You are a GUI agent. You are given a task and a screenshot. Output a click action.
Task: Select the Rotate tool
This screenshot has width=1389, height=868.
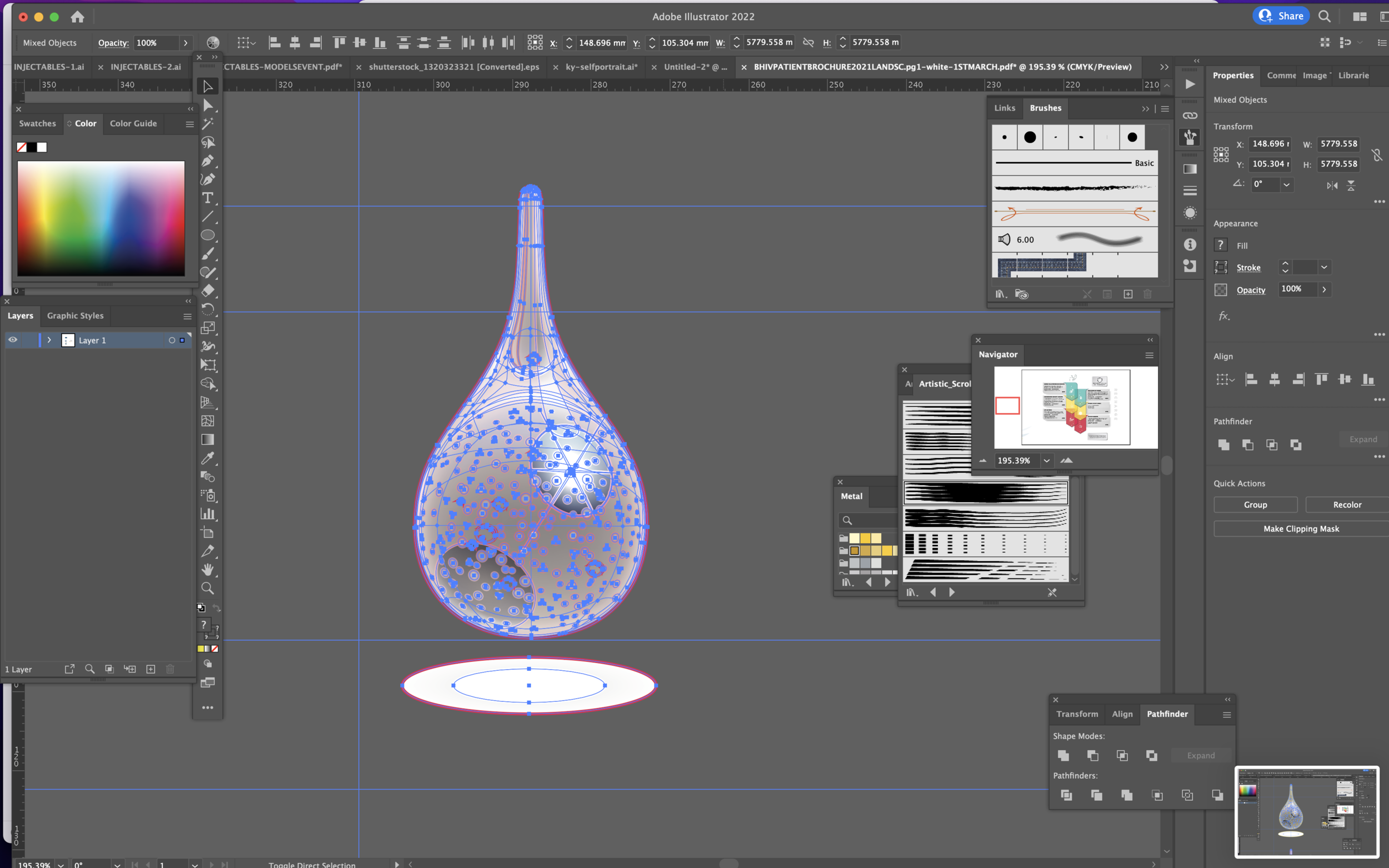coord(207,309)
